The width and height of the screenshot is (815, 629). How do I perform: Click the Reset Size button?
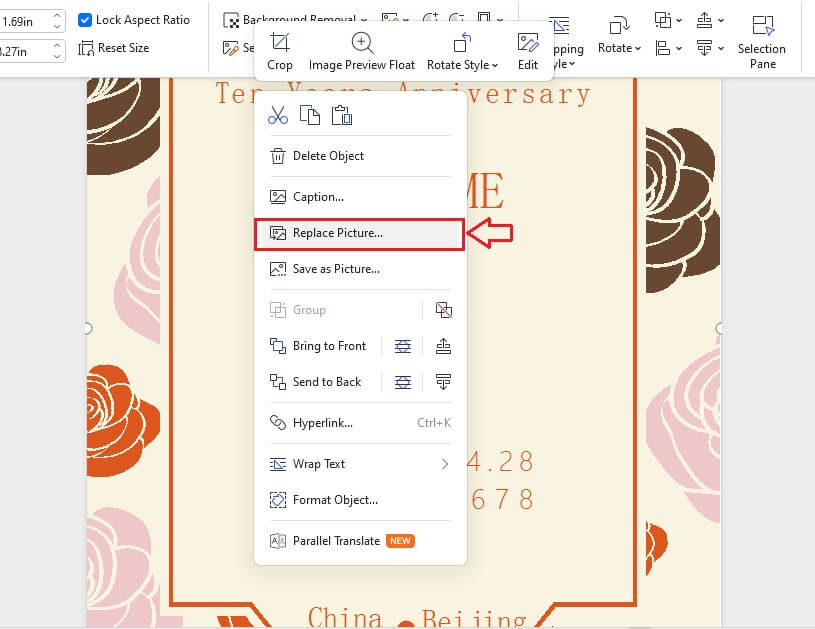click(114, 48)
